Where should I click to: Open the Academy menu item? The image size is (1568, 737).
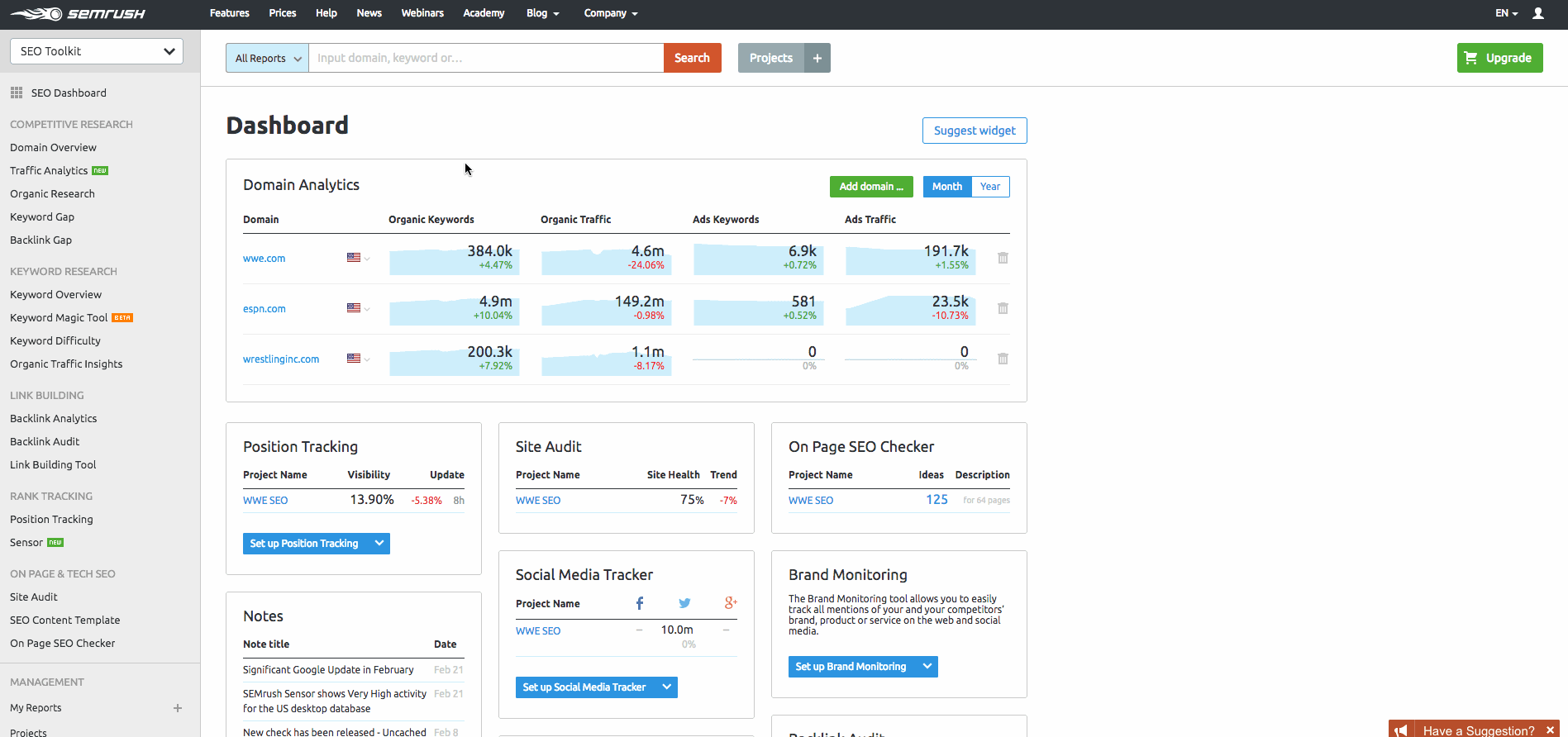484,13
